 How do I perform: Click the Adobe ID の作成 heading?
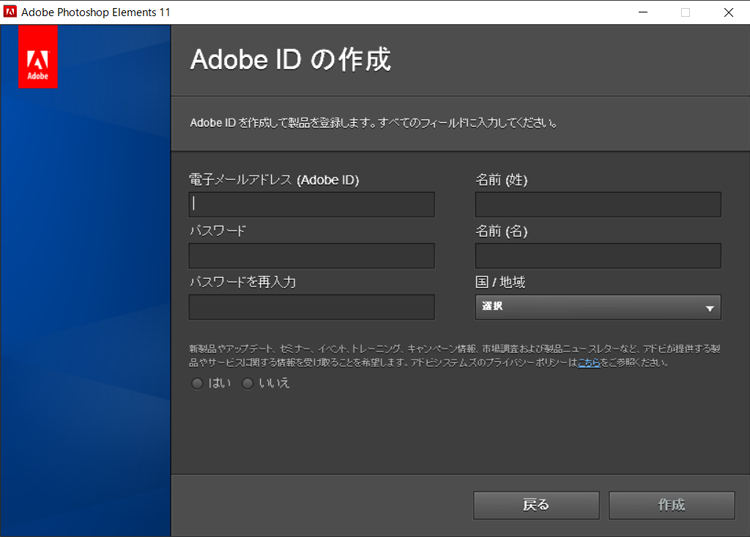pos(290,60)
